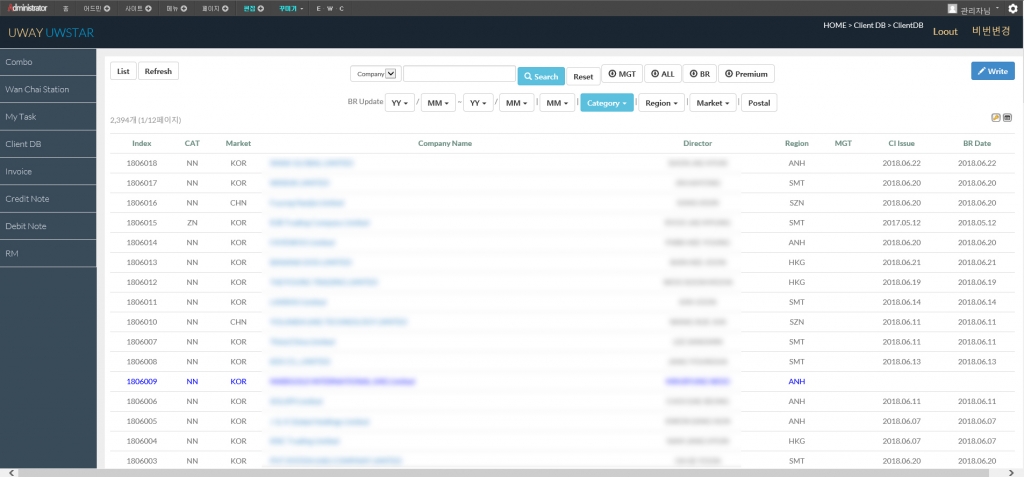Click 홈 in the admin top bar
Image resolution: width=1024 pixels, height=477 pixels.
pos(65,8)
